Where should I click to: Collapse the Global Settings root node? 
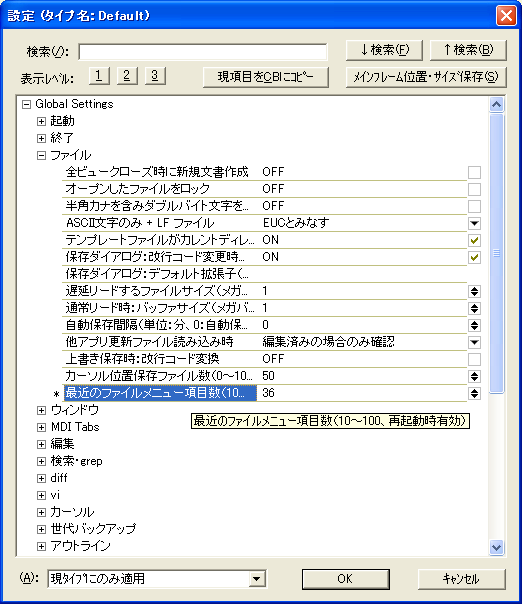[26, 104]
